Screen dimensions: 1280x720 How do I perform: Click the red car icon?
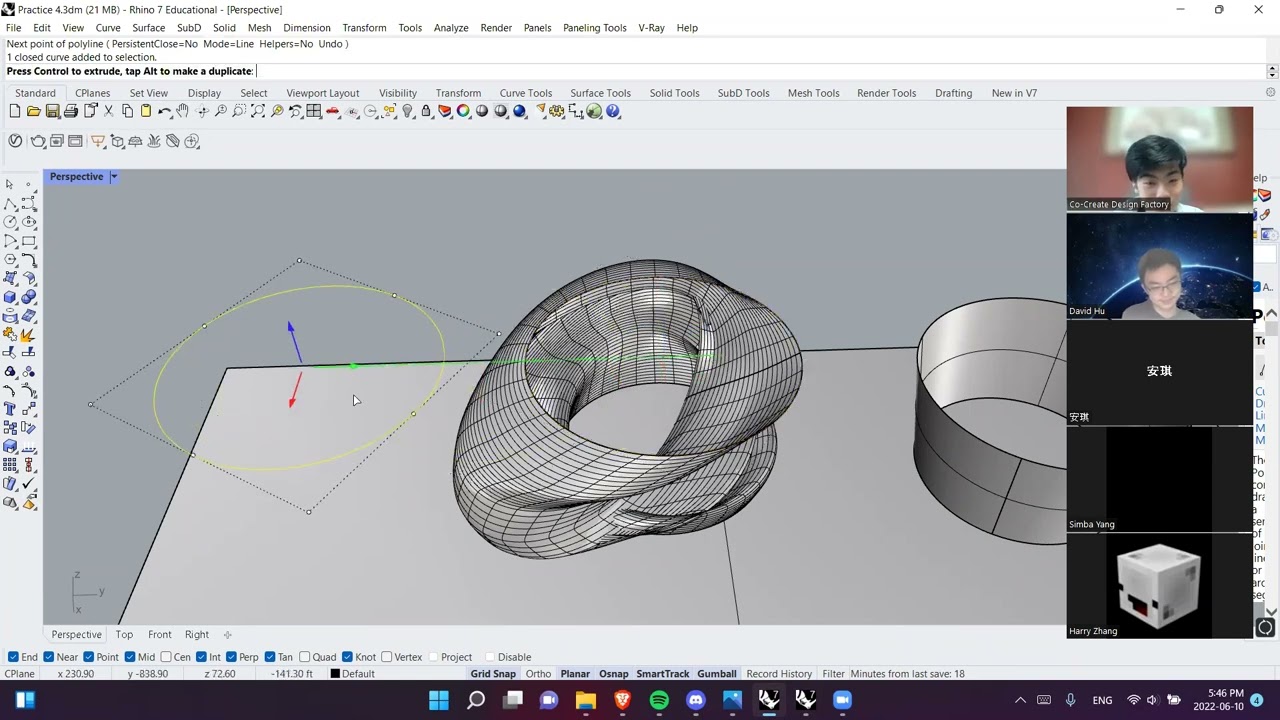pyautogui.click(x=332, y=111)
